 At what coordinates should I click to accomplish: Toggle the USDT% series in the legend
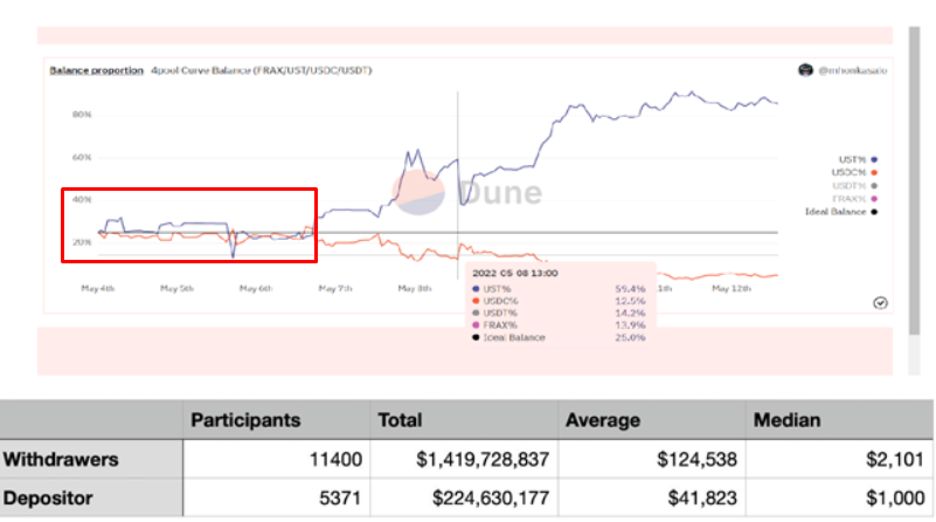[x=848, y=185]
